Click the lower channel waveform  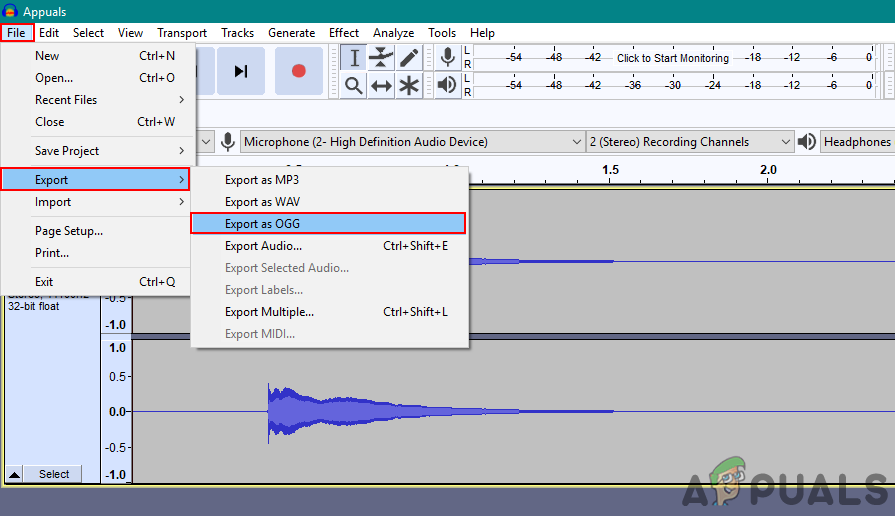click(x=514, y=412)
